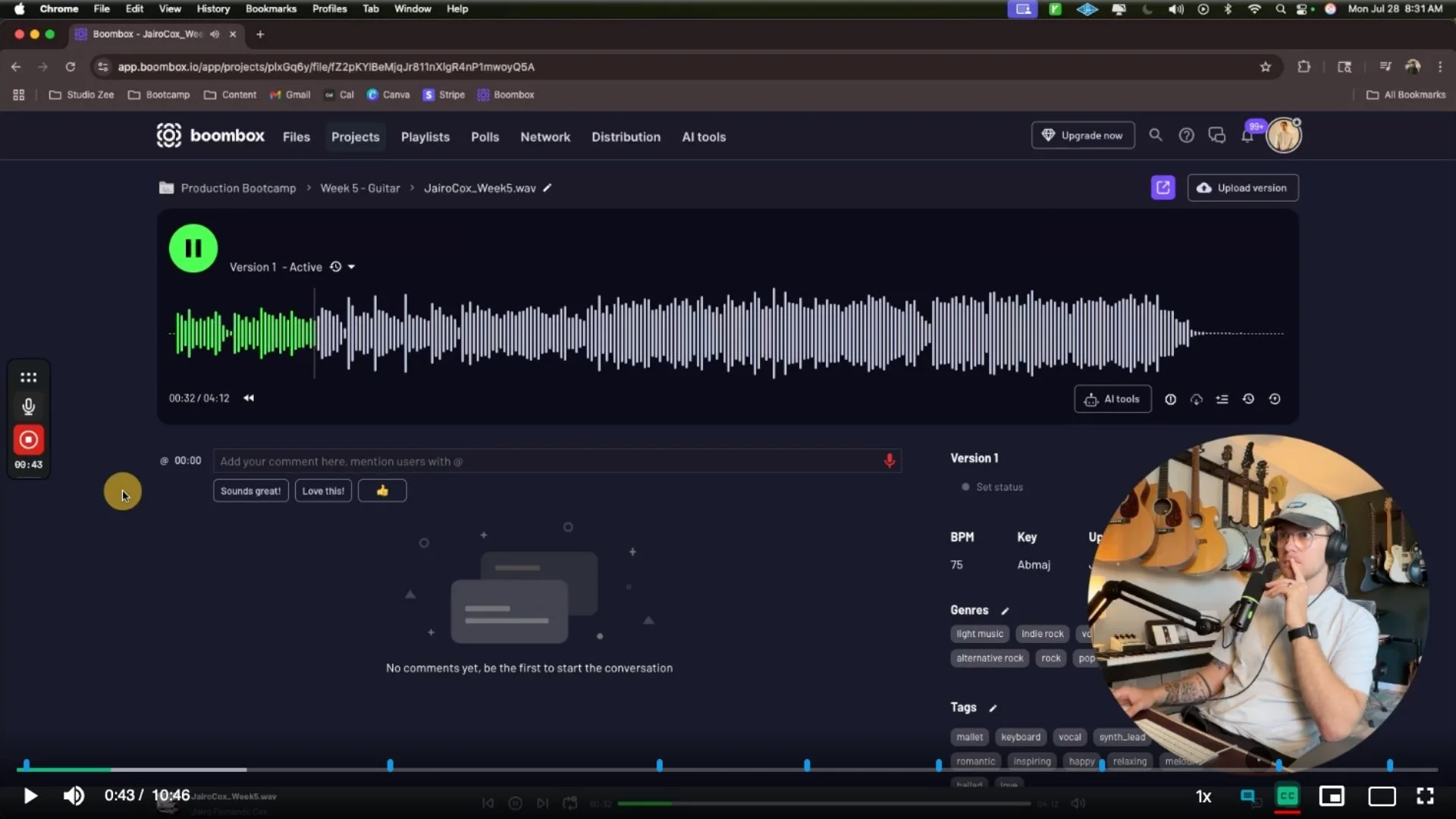
Task: Edit Genres with the pencil icon
Action: coord(1005,610)
